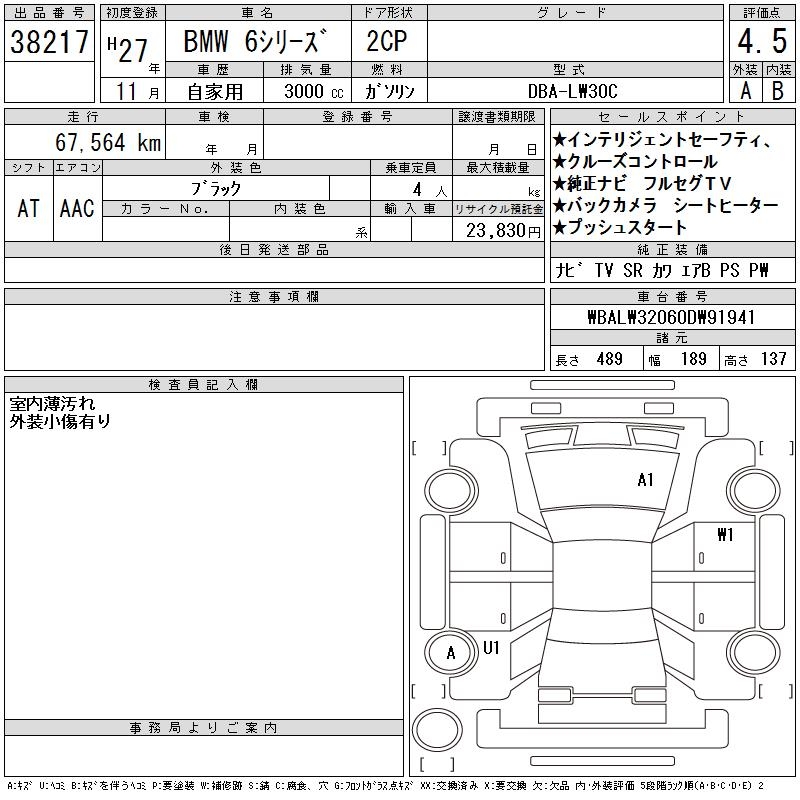Click sales point 純正ナビ フルセグTV
Image resolution: width=800 pixels, height=800 pixels.
[x=642, y=183]
